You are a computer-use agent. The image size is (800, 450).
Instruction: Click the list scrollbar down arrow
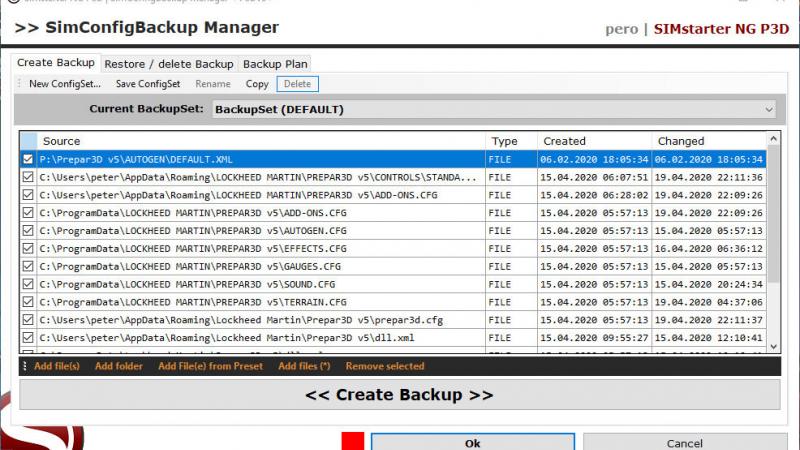tap(773, 346)
